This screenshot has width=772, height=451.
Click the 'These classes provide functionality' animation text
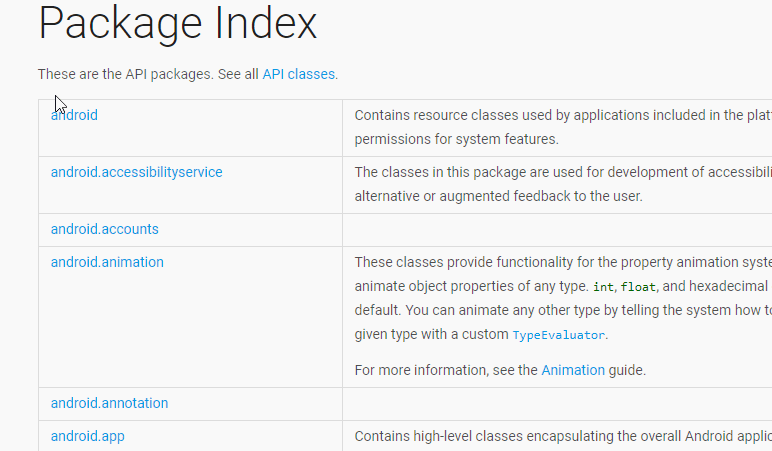(x=562, y=262)
